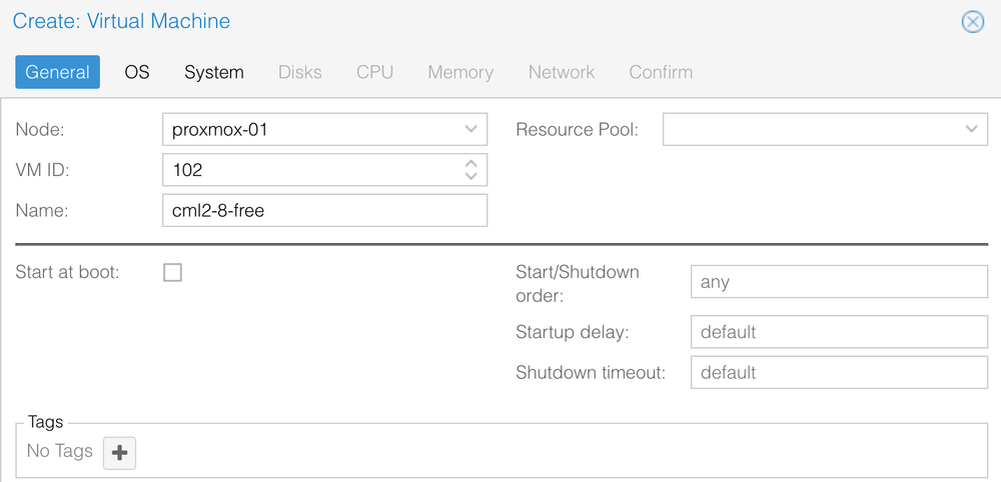
Task: Jump to the Confirm tab
Action: pyautogui.click(x=660, y=72)
